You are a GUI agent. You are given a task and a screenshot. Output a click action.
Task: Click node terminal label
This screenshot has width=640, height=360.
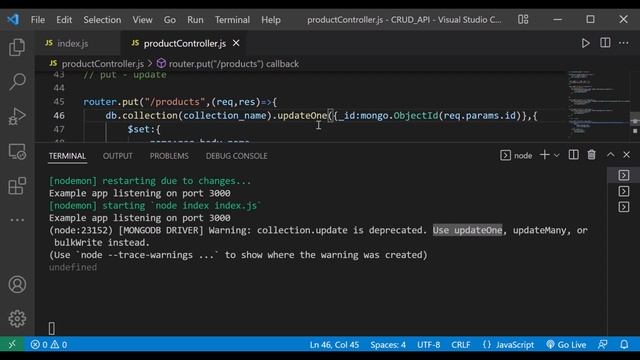(516, 156)
